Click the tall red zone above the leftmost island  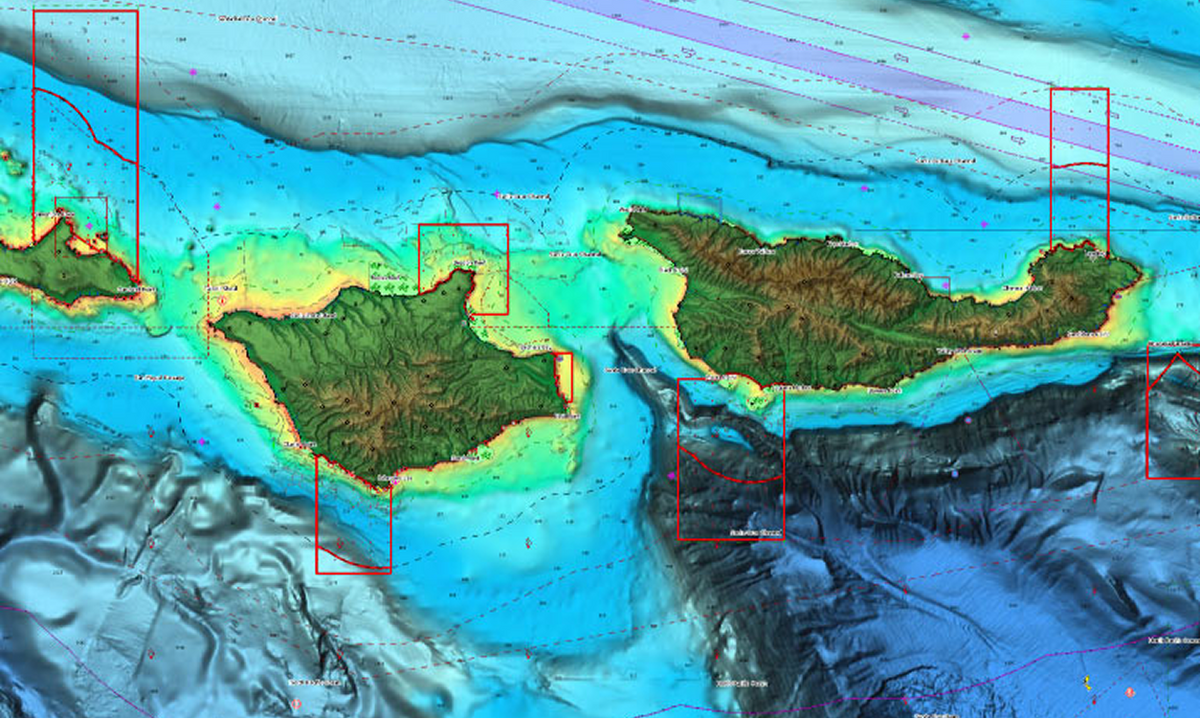click(85, 140)
